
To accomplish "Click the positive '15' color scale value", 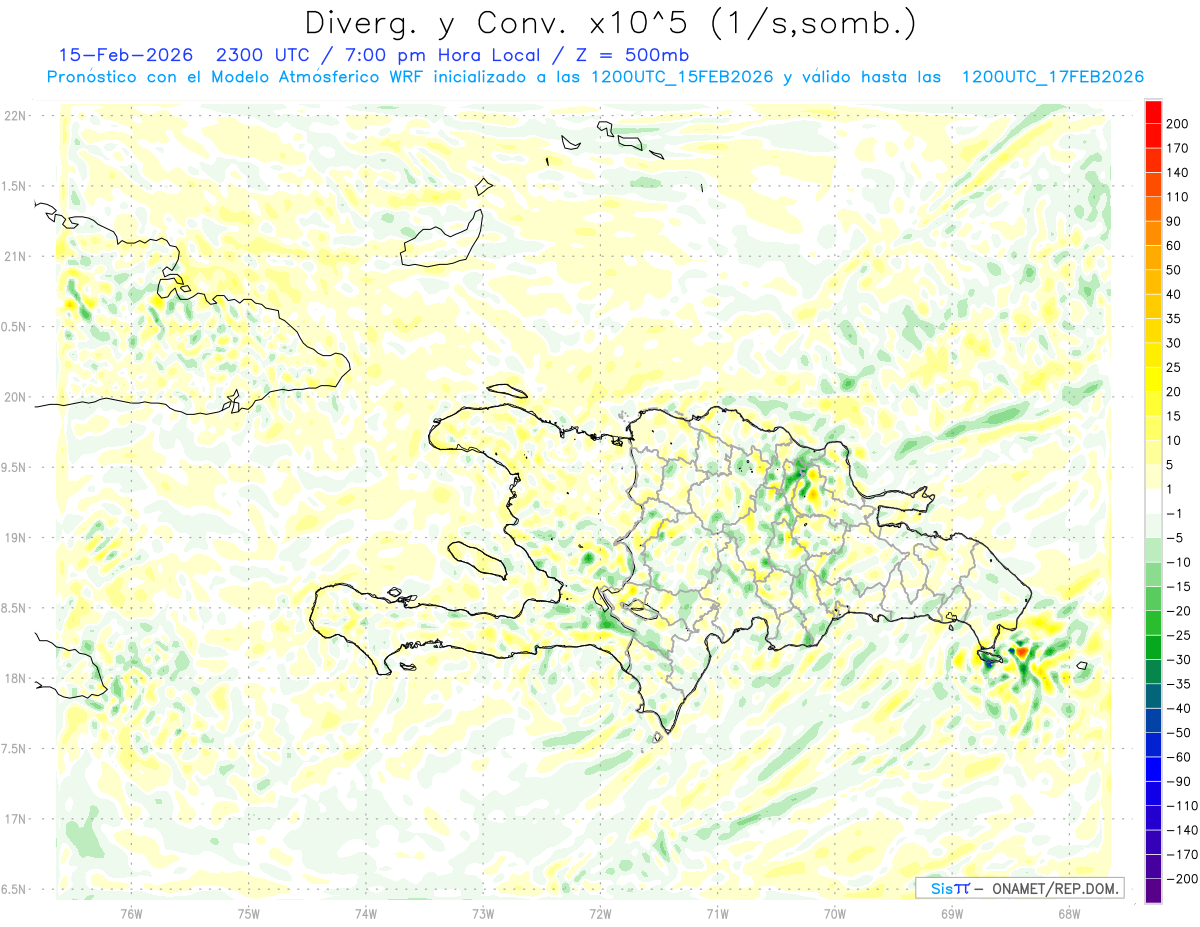I will click(x=1174, y=416).
